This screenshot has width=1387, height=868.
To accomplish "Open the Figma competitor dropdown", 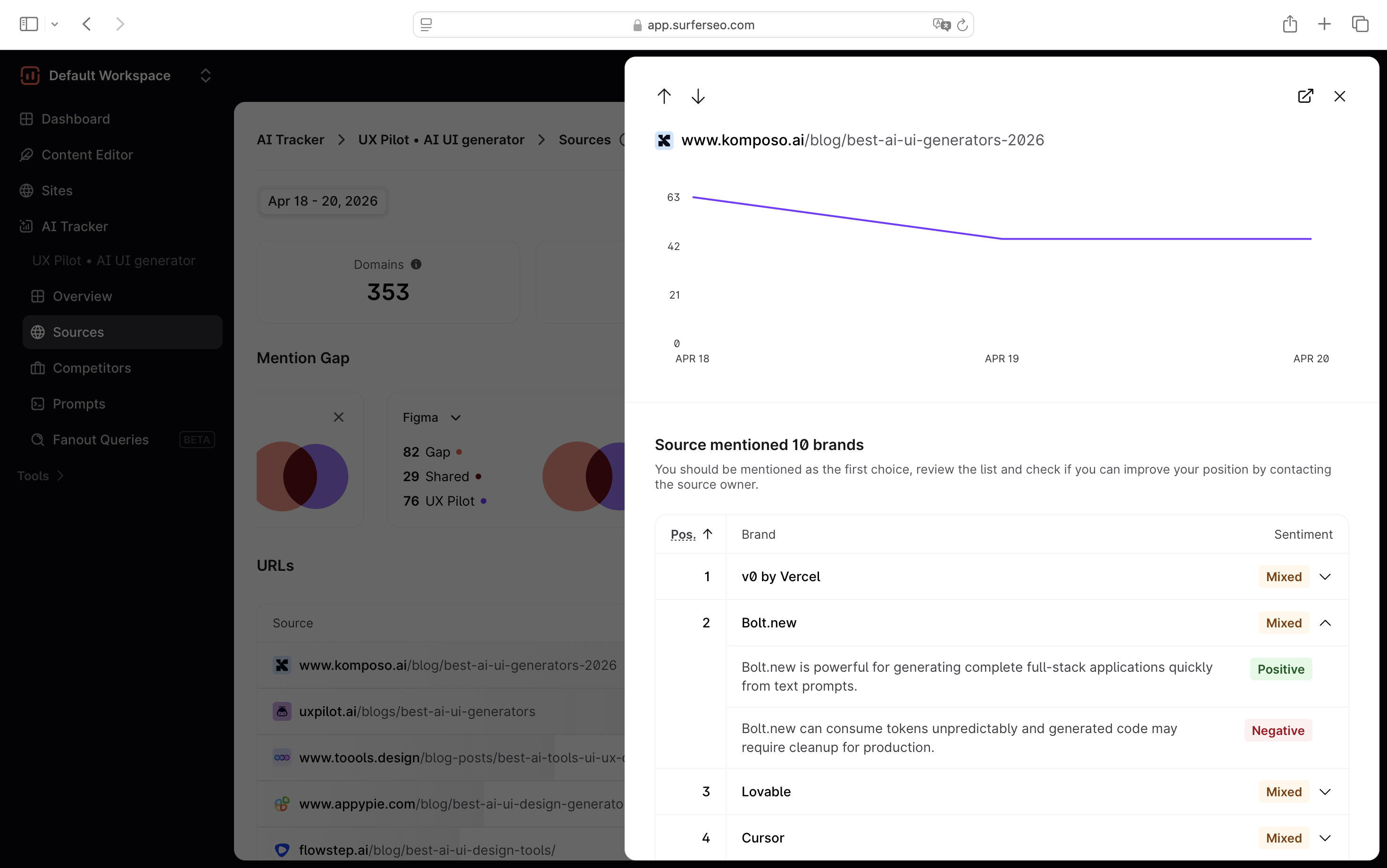I will coord(432,417).
